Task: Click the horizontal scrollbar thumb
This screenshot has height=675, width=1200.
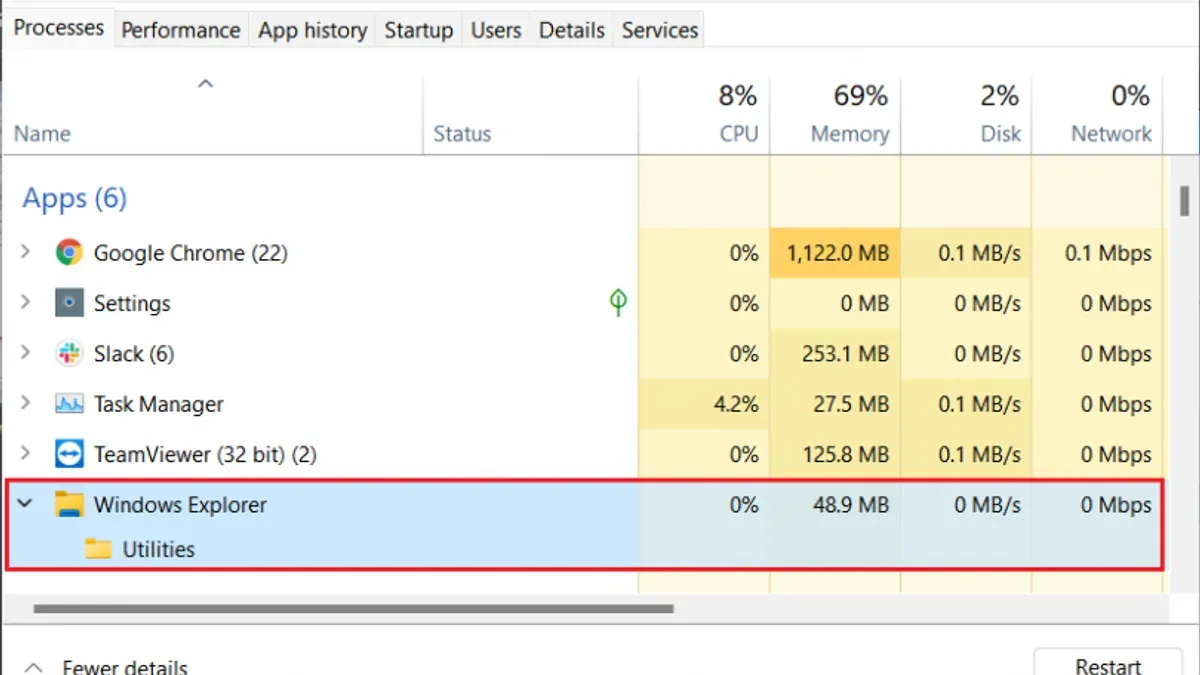Action: coord(353,607)
